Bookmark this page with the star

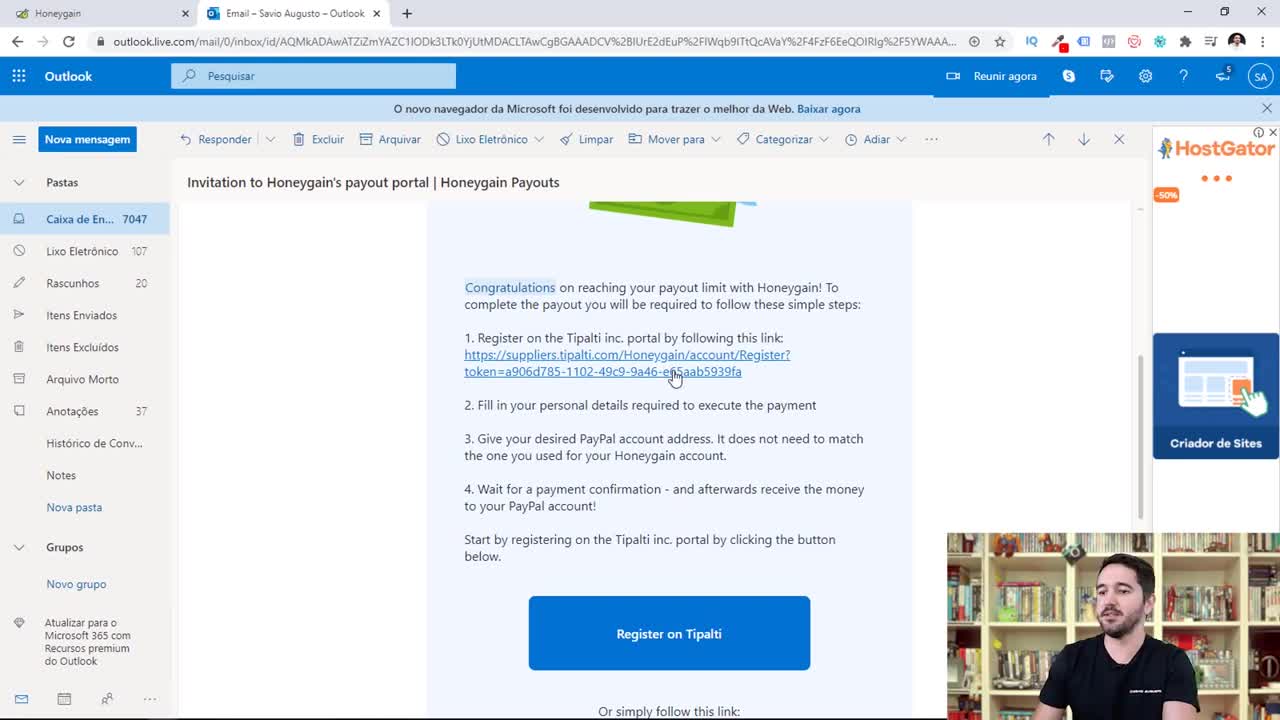click(x=1000, y=41)
